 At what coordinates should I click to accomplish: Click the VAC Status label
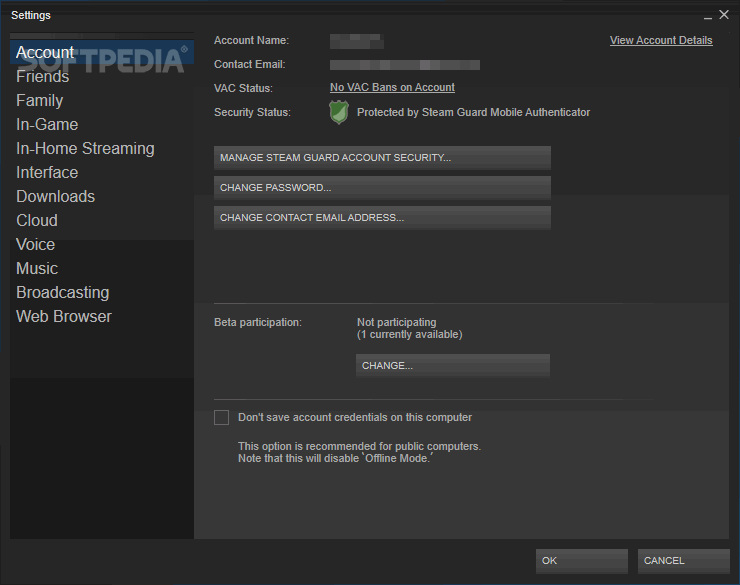point(244,88)
